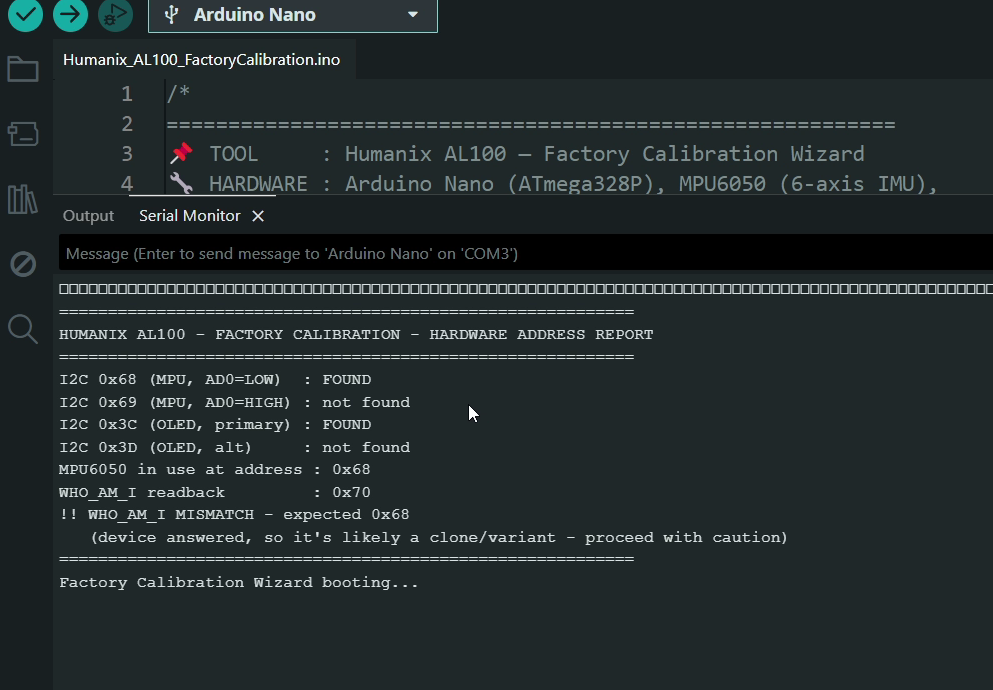993x690 pixels.
Task: Click the 'WHO_AM_I readback : 0x70' line
Action: coord(215,492)
